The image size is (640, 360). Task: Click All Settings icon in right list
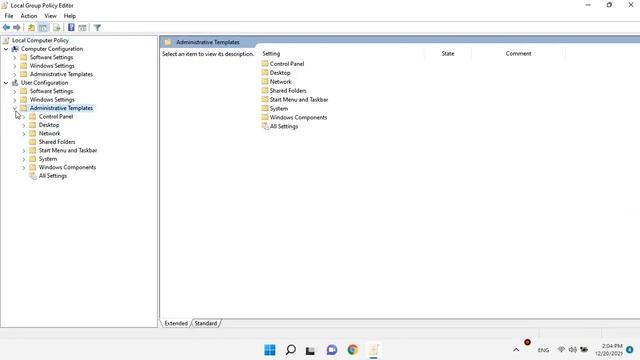pyautogui.click(x=265, y=127)
